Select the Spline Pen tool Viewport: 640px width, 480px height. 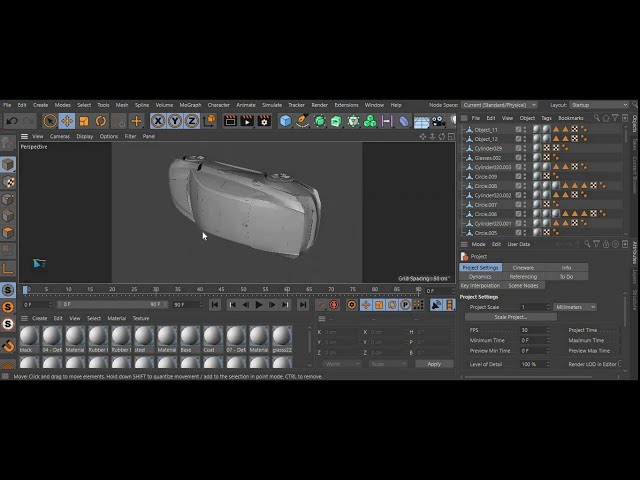click(x=302, y=121)
